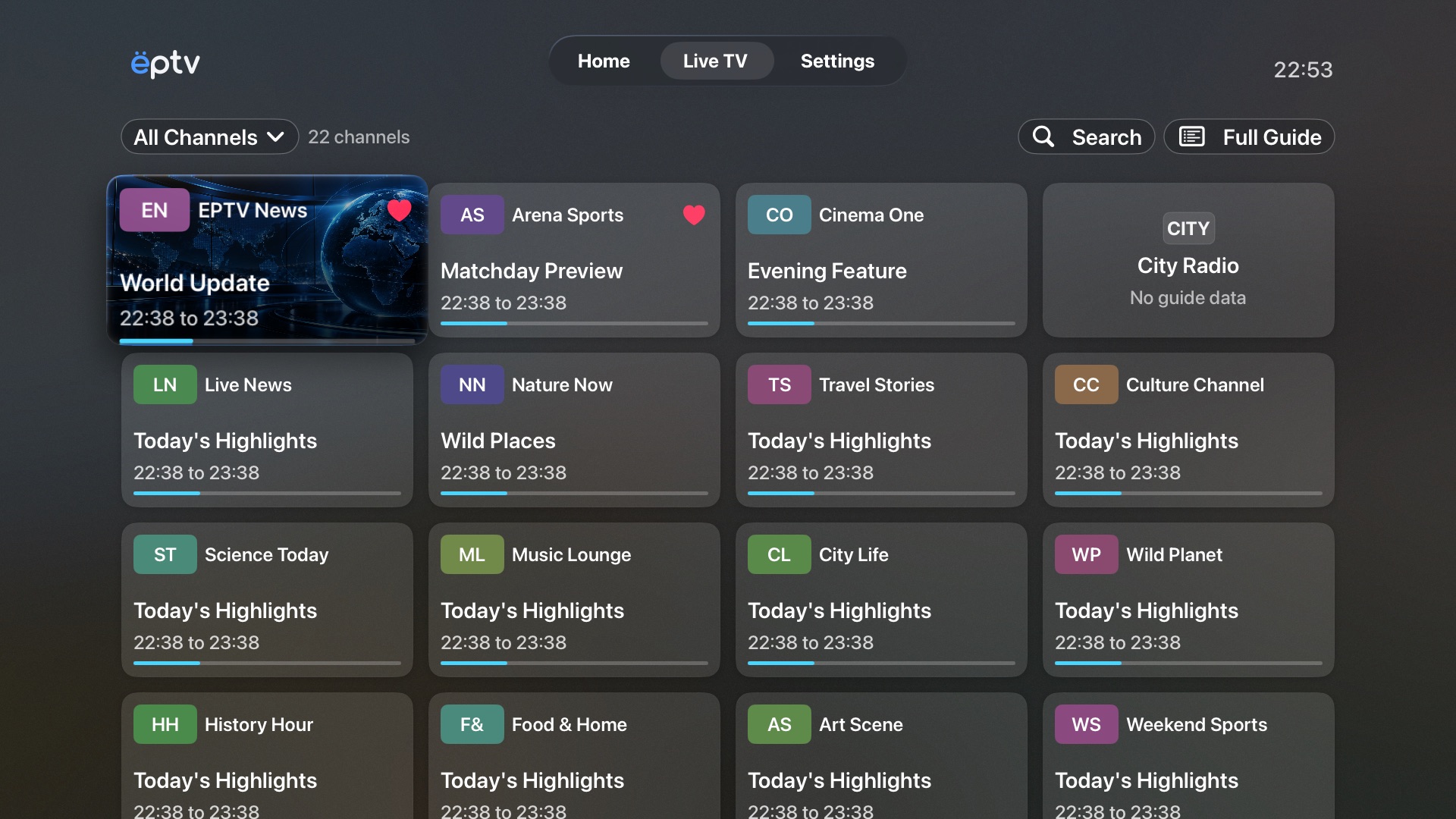Screen dimensions: 1456x819
Task: Click the Science Today channel name
Action: pyautogui.click(x=267, y=555)
